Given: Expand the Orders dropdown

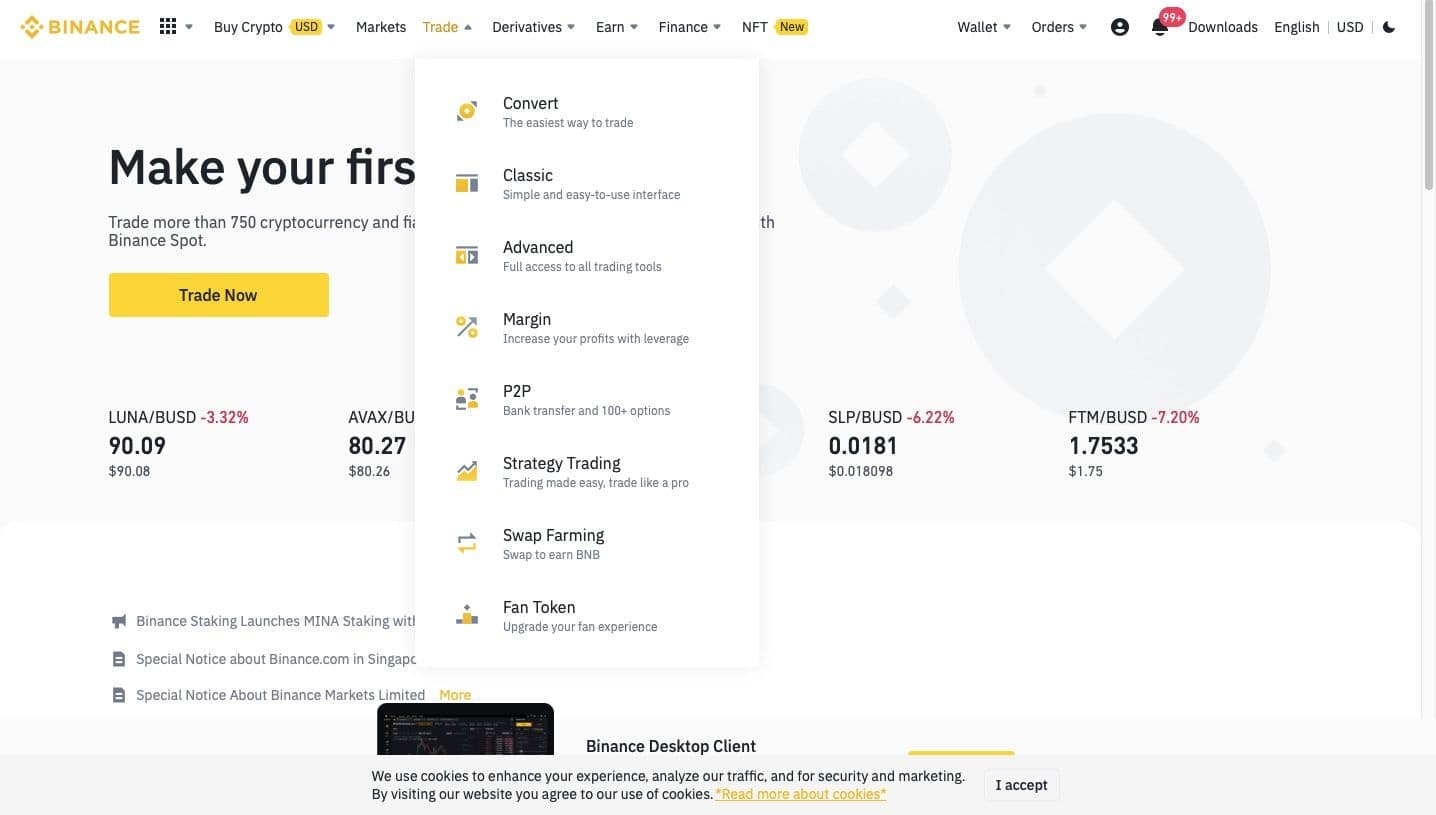Looking at the screenshot, I should [1059, 27].
